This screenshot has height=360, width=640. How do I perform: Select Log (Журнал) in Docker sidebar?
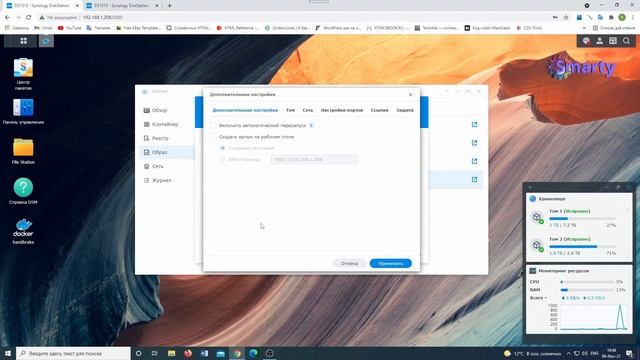(x=167, y=180)
